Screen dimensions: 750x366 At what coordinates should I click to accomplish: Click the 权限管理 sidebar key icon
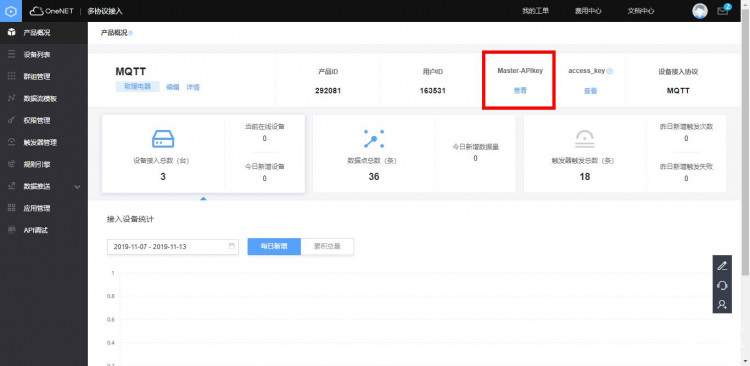coord(11,121)
